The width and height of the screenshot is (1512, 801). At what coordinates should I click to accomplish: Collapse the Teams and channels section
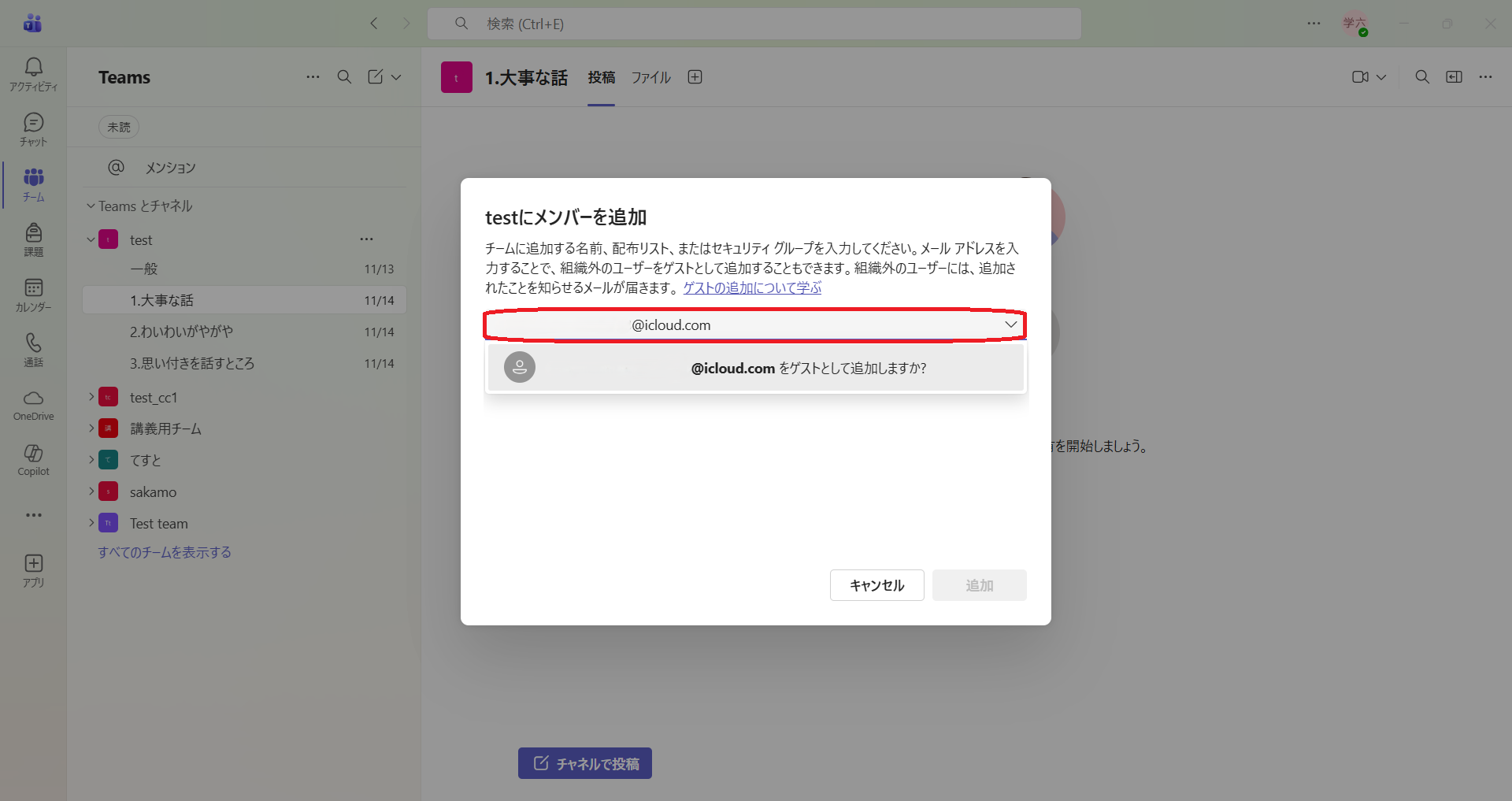pyautogui.click(x=91, y=206)
